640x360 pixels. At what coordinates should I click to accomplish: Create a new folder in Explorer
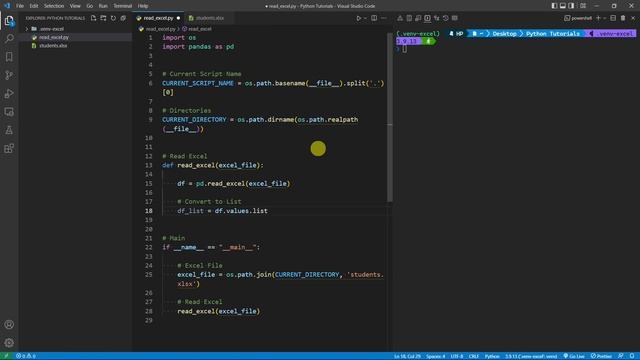pos(103,18)
